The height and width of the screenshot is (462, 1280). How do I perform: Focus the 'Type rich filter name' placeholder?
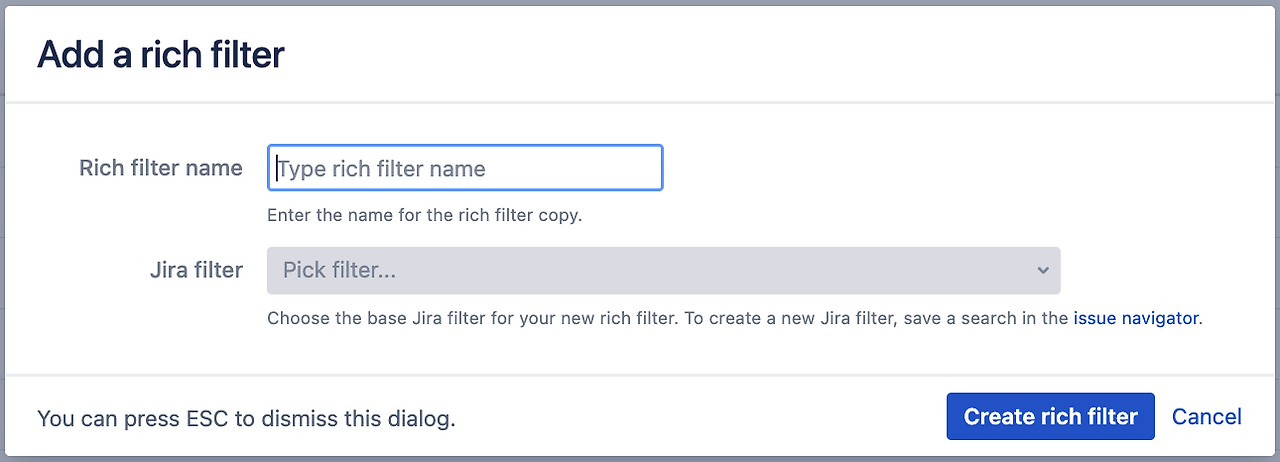(x=382, y=169)
